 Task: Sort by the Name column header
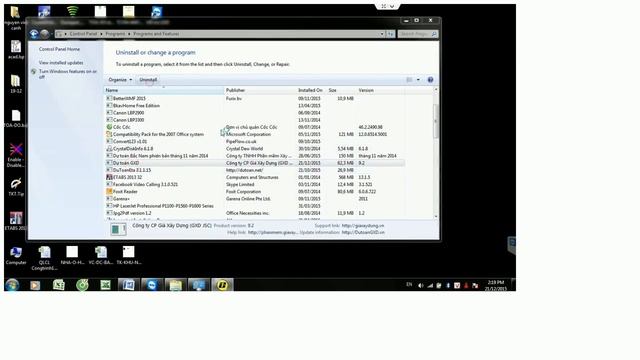point(164,90)
